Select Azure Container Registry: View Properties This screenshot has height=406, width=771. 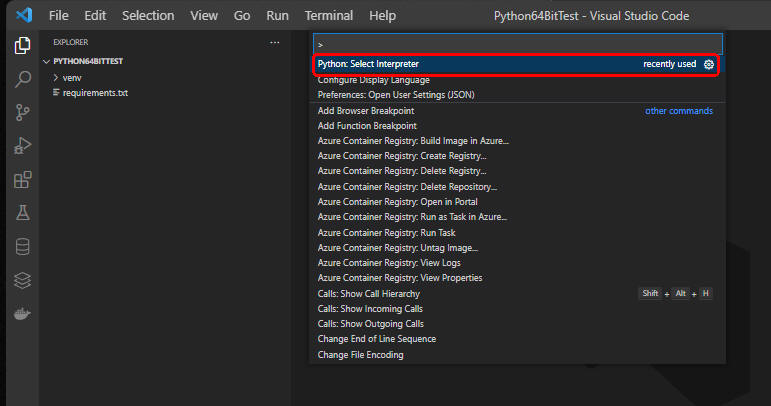(518, 278)
